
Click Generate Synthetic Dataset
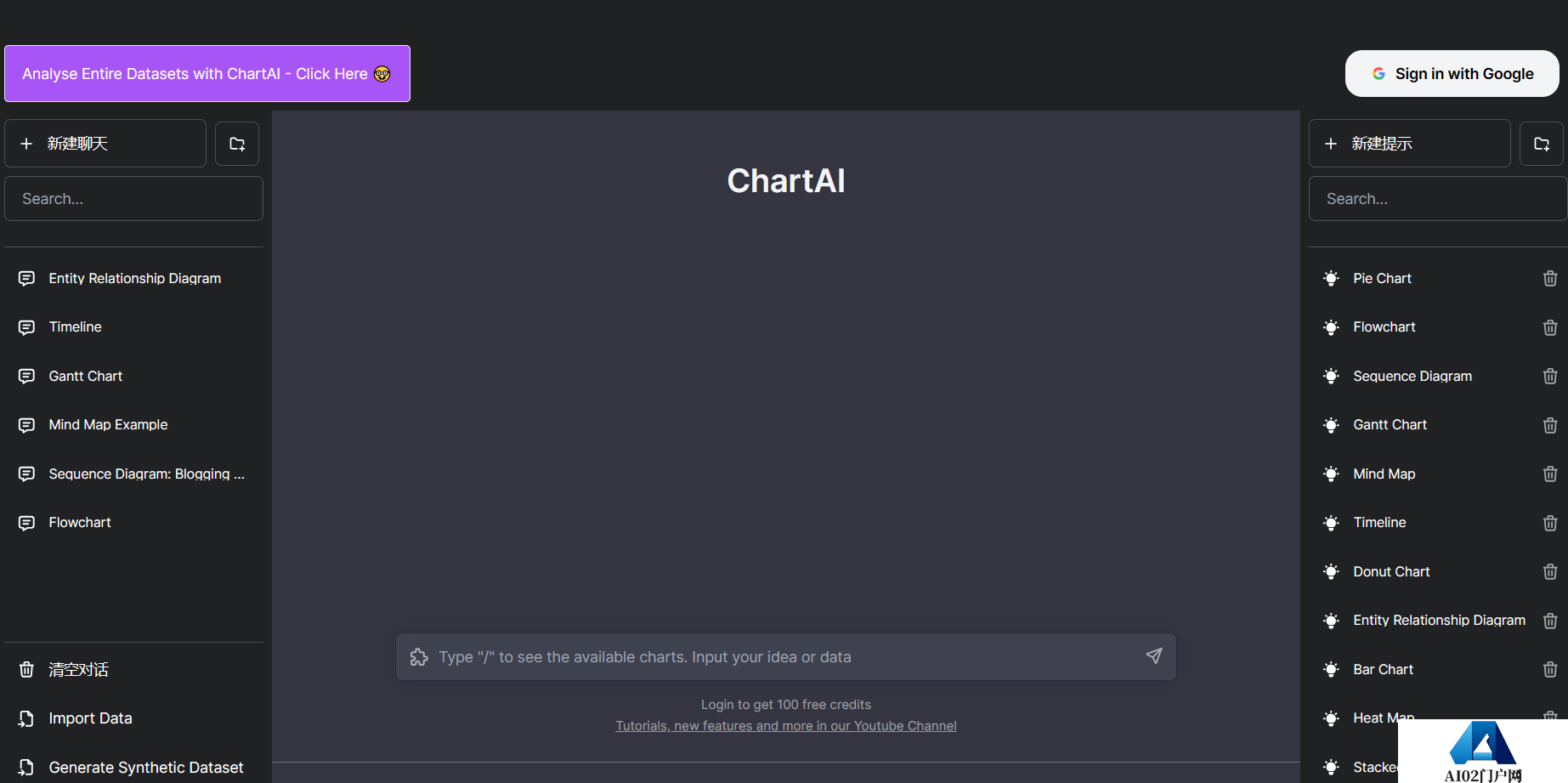pyautogui.click(x=133, y=767)
